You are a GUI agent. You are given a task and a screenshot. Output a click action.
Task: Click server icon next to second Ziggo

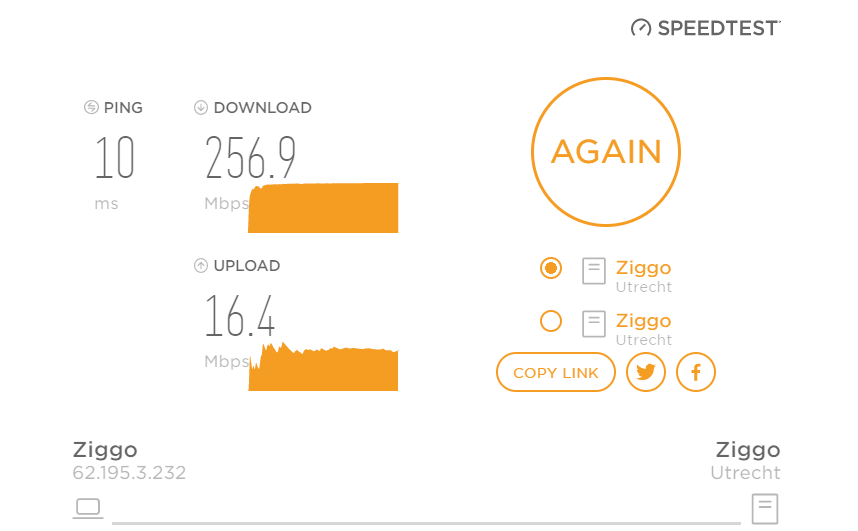(594, 324)
